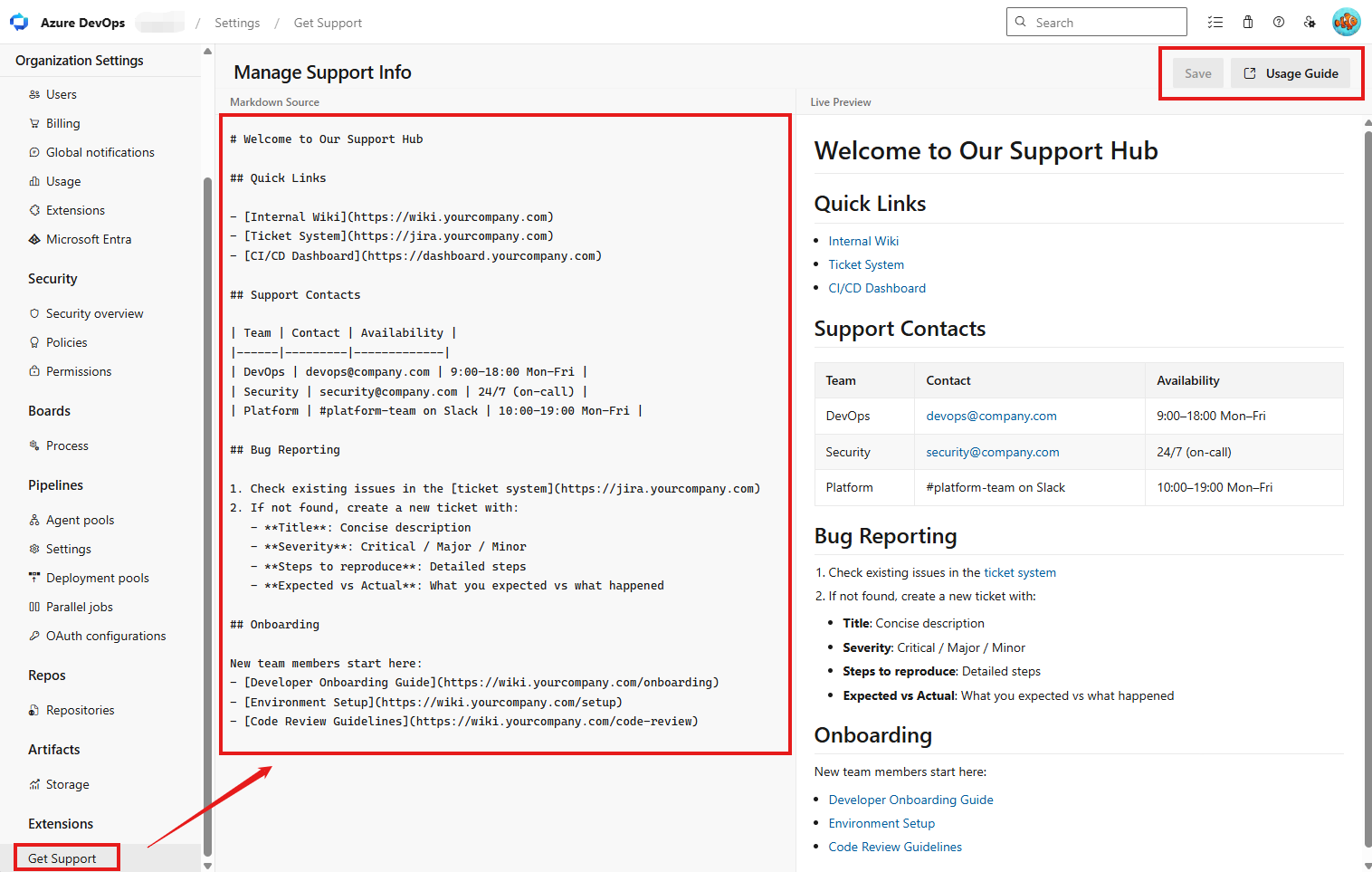Click devops@company.com email link
Image resolution: width=1372 pixels, height=872 pixels.
(x=991, y=416)
